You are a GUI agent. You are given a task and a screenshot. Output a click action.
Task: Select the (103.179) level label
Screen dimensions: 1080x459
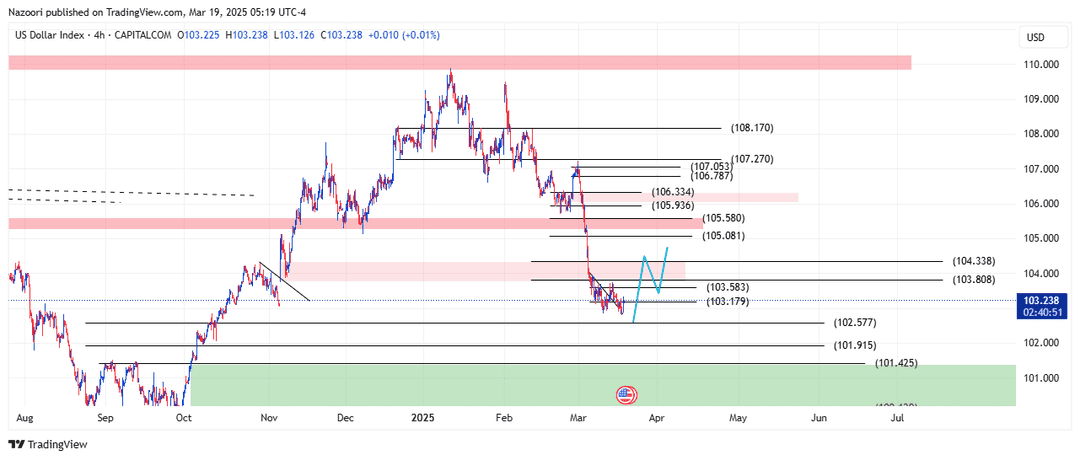726,301
